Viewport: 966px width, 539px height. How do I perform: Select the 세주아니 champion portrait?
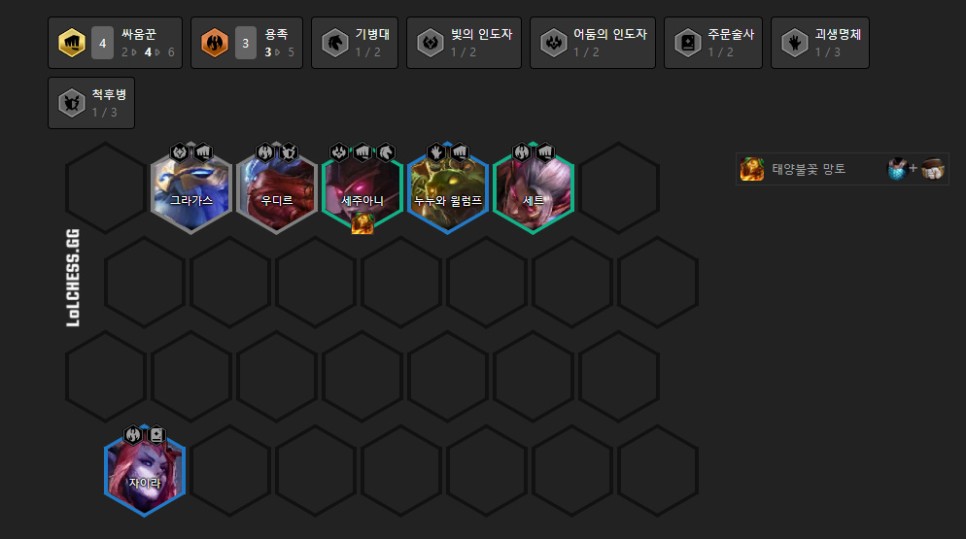point(362,188)
